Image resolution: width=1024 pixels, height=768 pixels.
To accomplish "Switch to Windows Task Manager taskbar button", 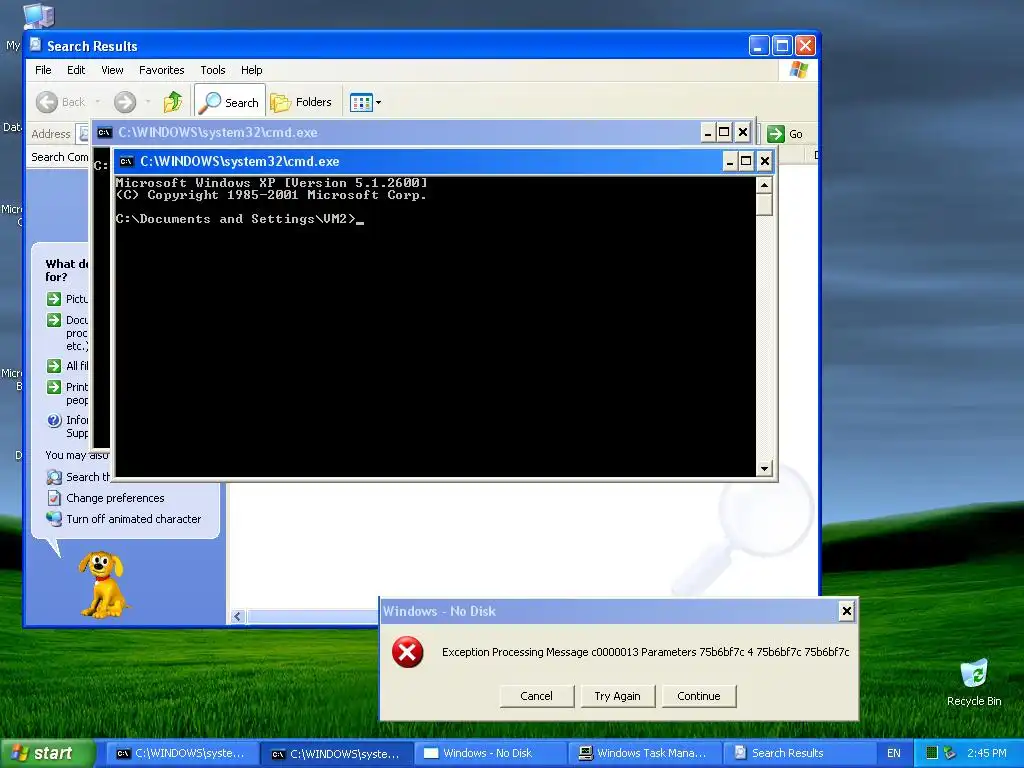I will [644, 754].
